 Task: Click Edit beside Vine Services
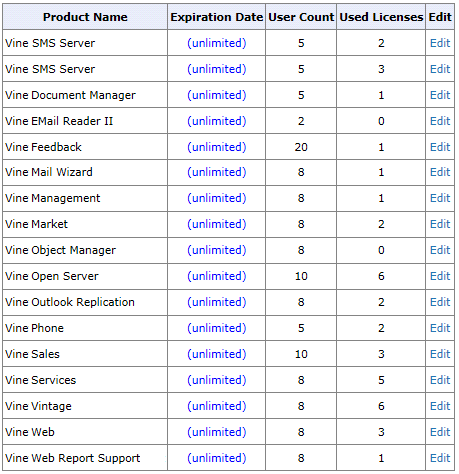coord(440,380)
